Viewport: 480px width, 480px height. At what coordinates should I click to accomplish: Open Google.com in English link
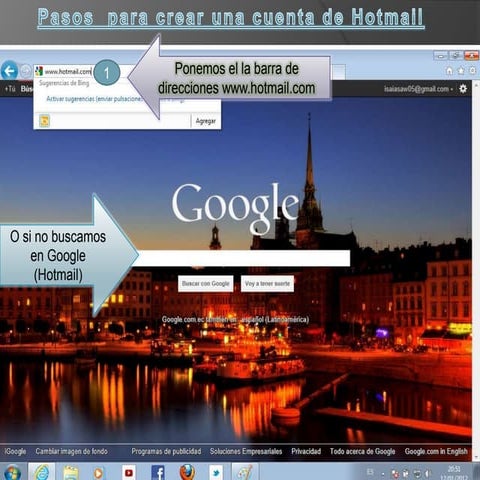436,451
